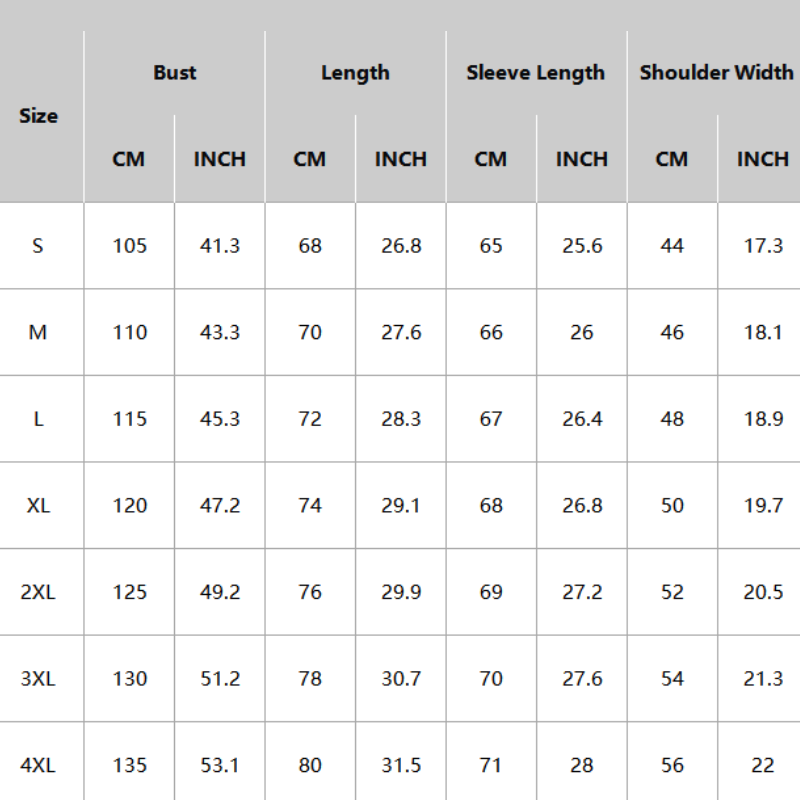
Task: Click the CM subheader under Bust
Action: tap(129, 159)
